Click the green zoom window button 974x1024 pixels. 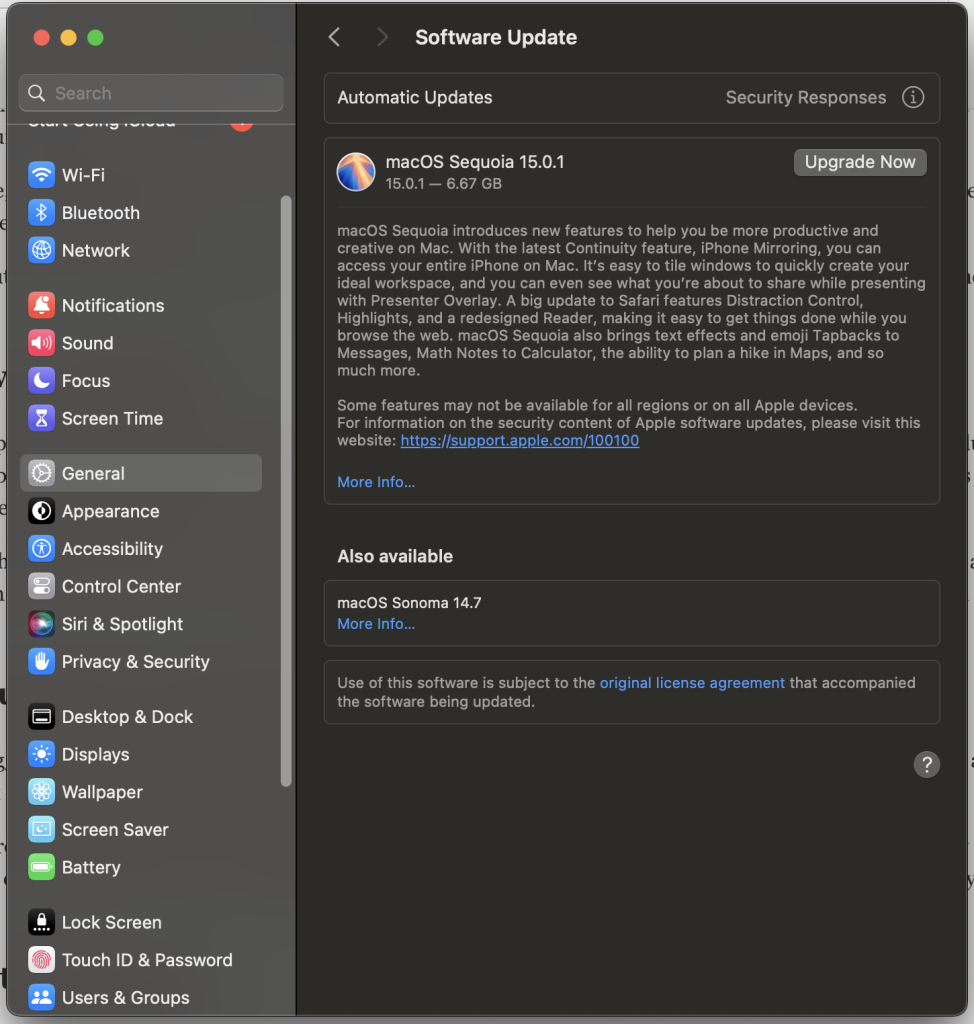95,38
